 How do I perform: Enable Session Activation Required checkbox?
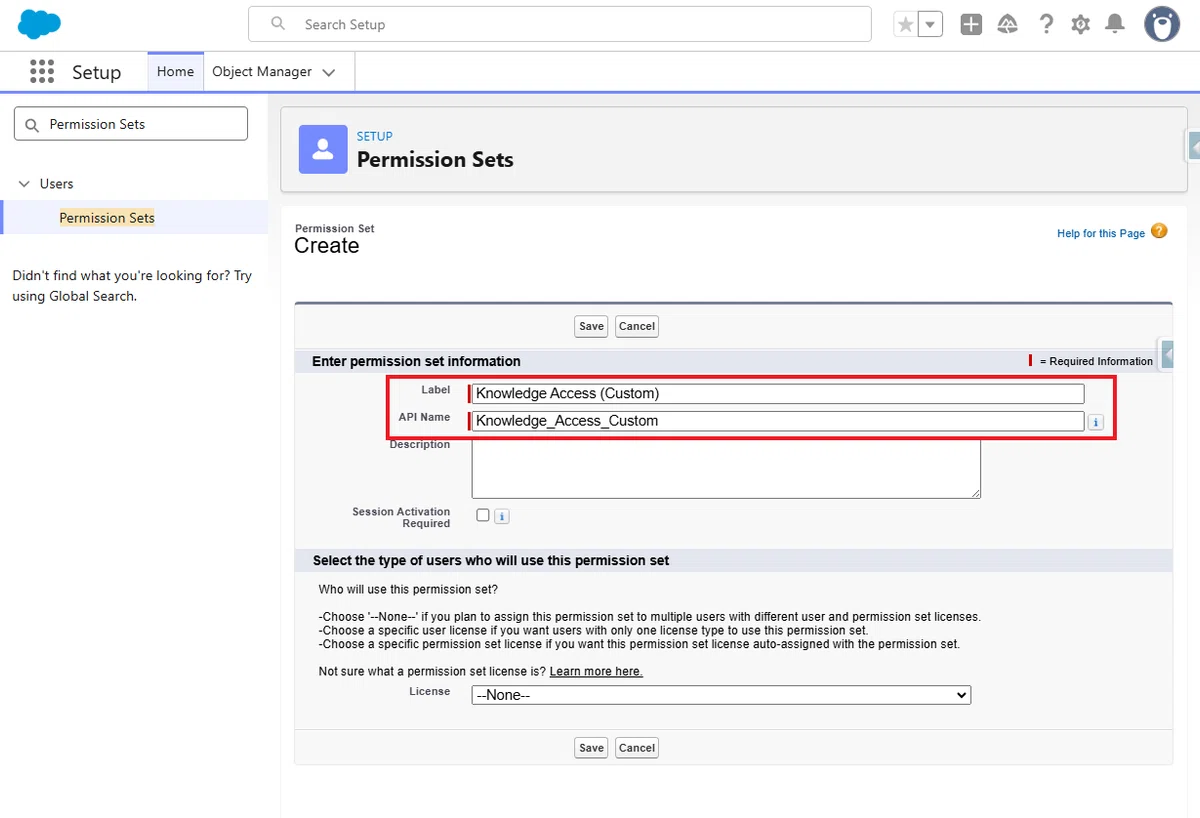483,515
